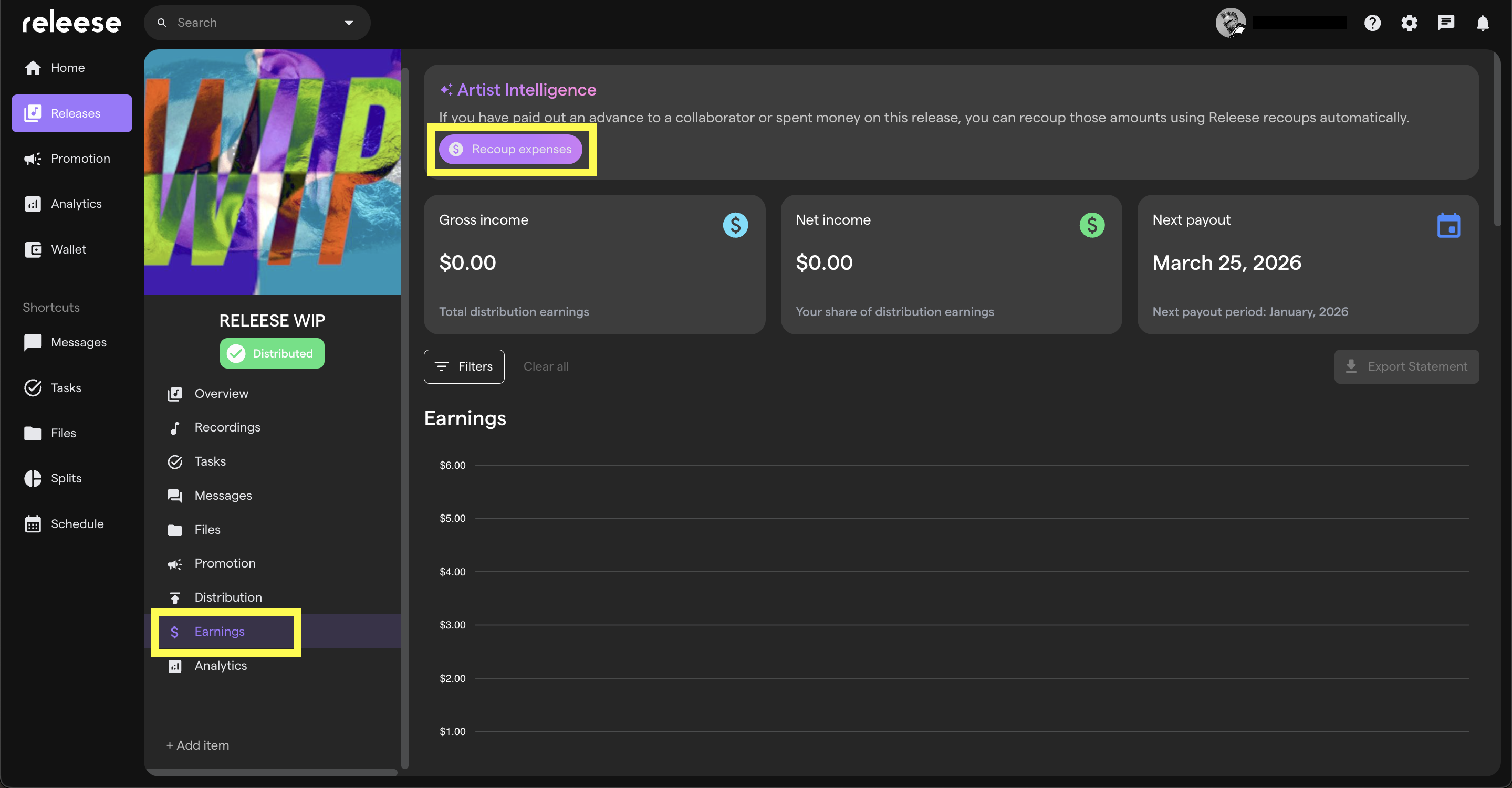This screenshot has width=1512, height=788.
Task: Click the Artist Intelligence heading
Action: coord(527,90)
